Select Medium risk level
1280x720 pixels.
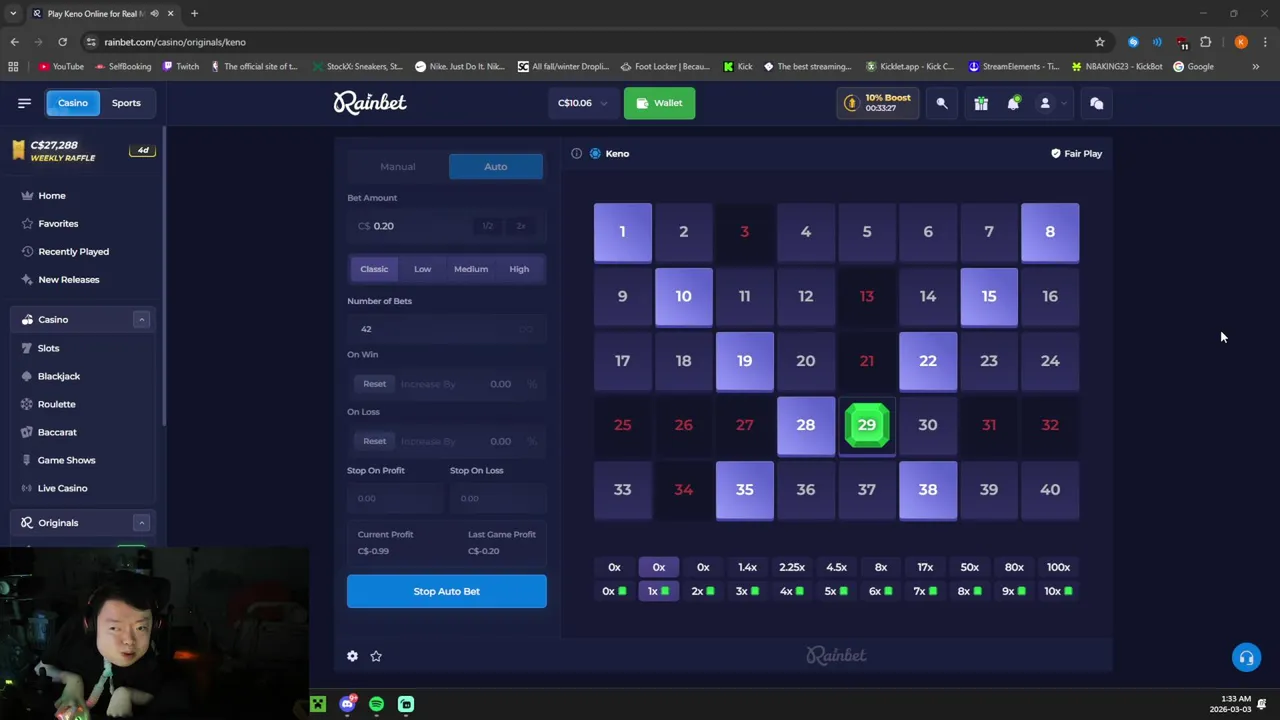(x=471, y=269)
